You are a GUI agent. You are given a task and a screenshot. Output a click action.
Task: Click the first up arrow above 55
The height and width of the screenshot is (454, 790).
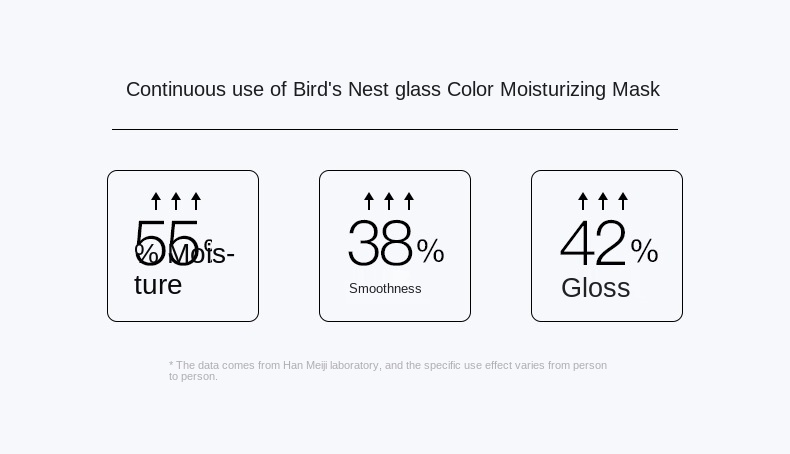click(x=156, y=201)
